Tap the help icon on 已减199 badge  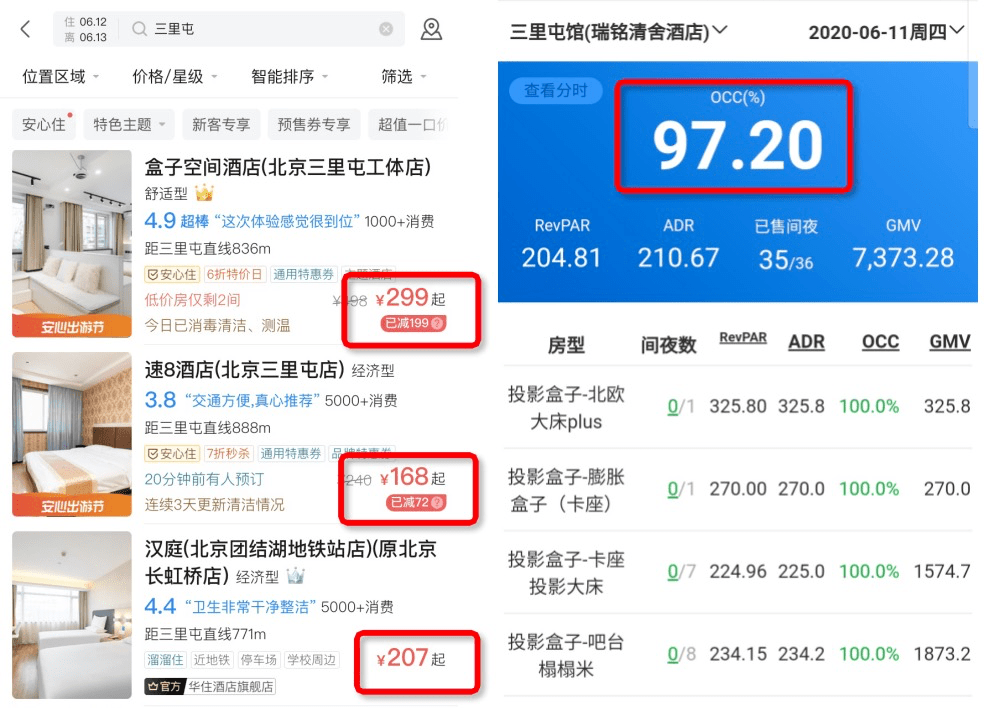437,323
